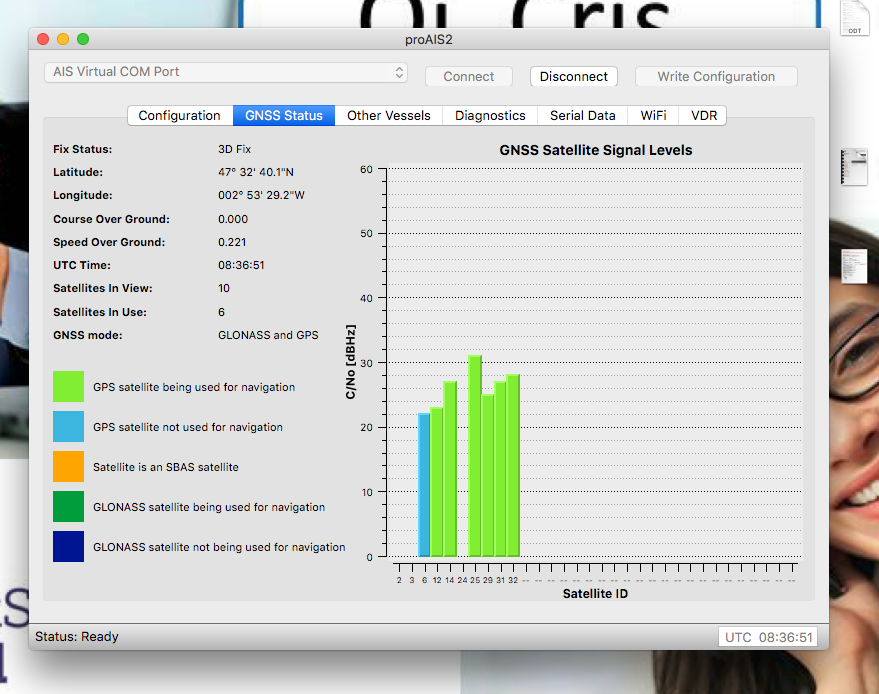Click the Disconnect button

click(x=573, y=77)
